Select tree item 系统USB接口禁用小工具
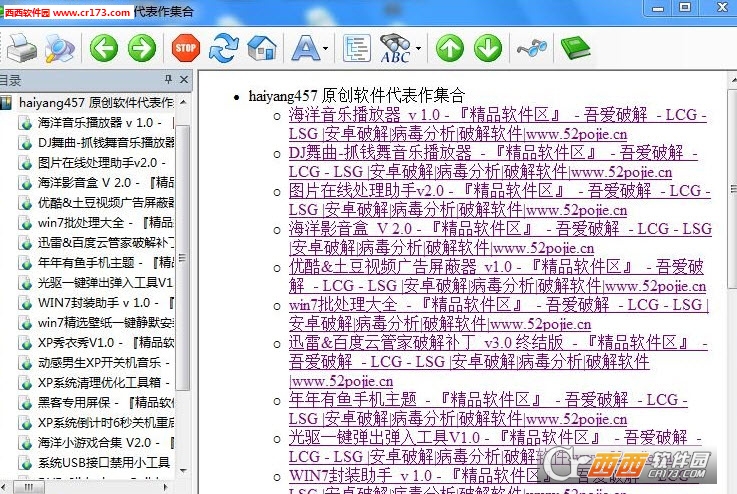 pos(103,463)
